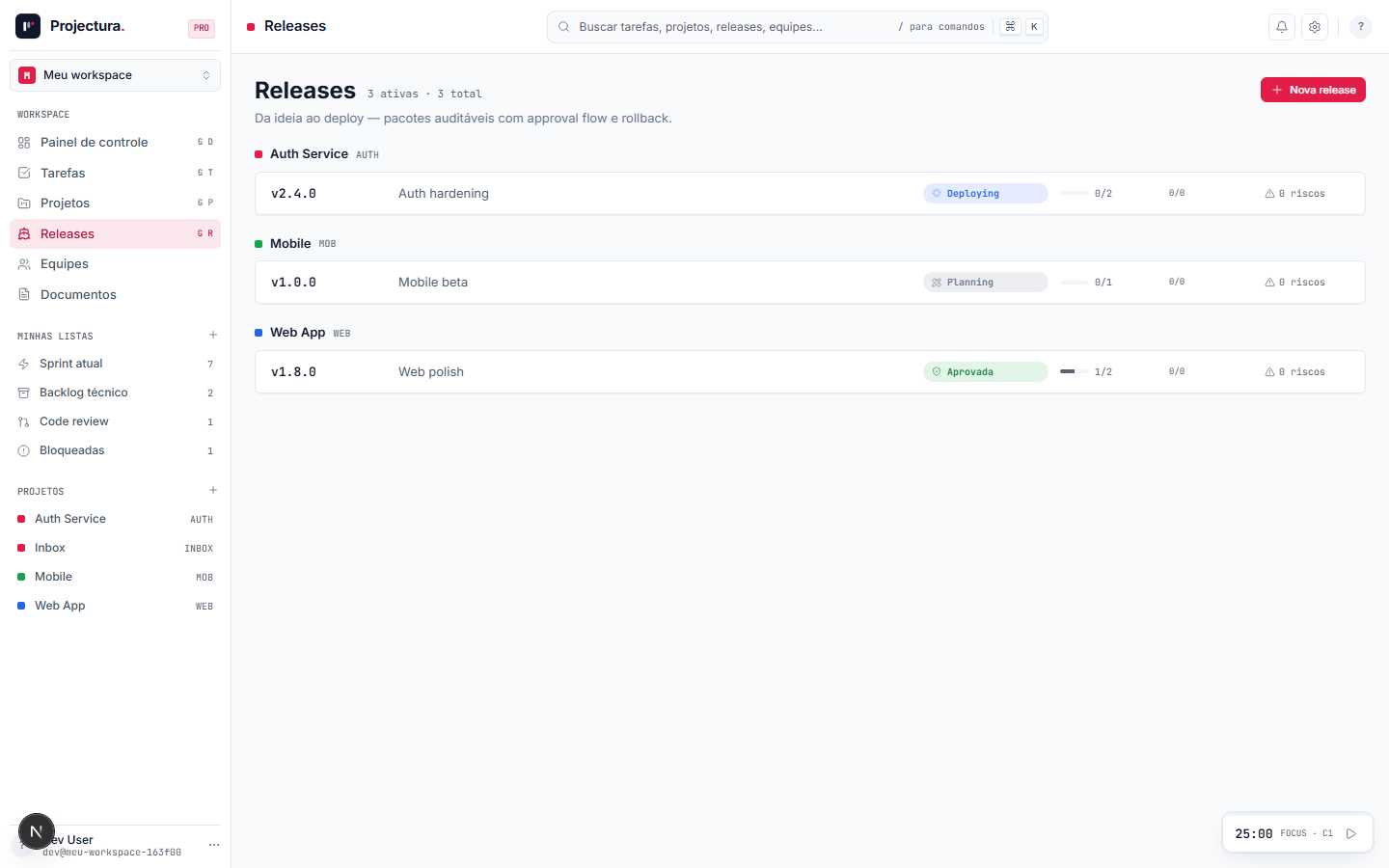Click the Code review branch icon
1389x868 pixels.
click(x=24, y=422)
